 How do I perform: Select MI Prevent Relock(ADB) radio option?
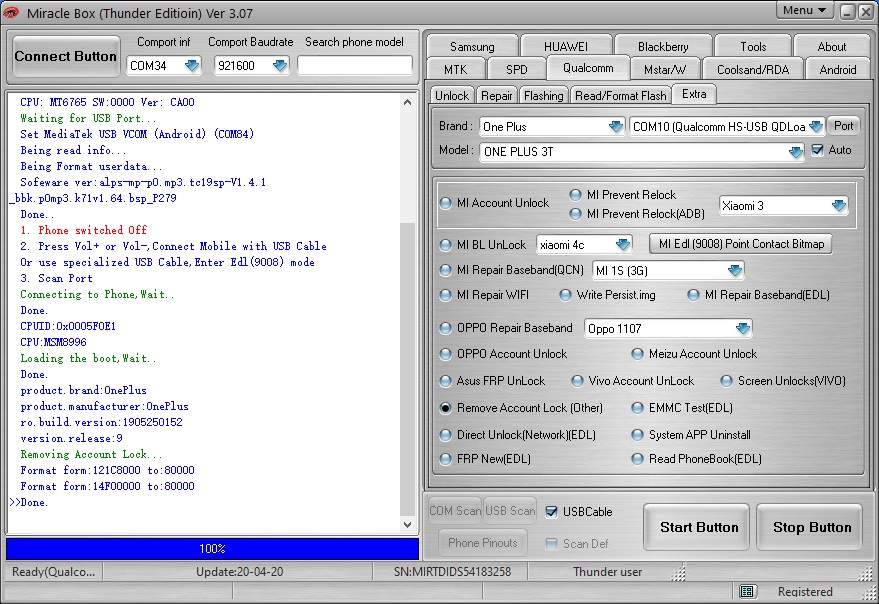(575, 214)
